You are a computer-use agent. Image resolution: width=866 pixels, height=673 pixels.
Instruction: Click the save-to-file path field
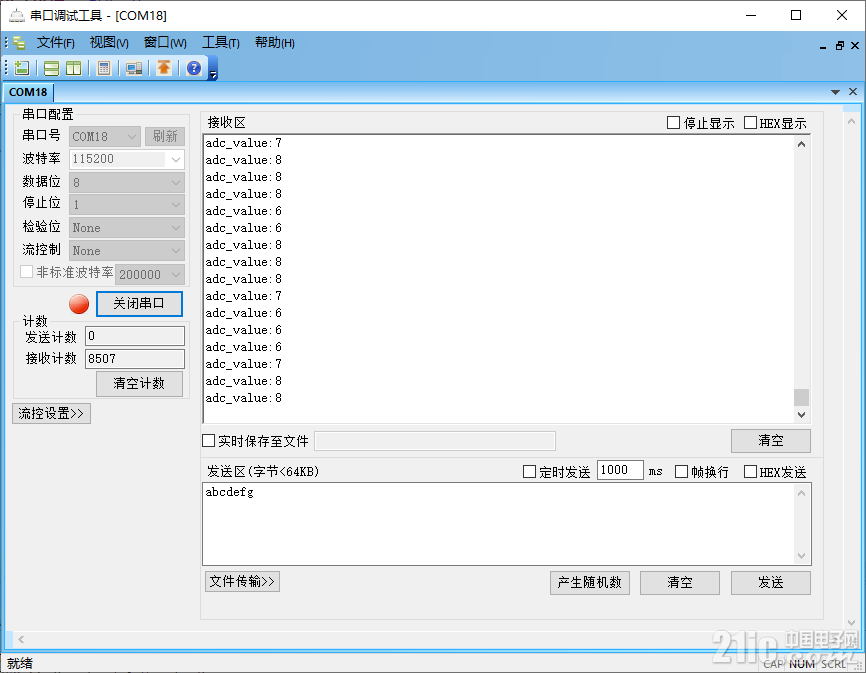(435, 441)
